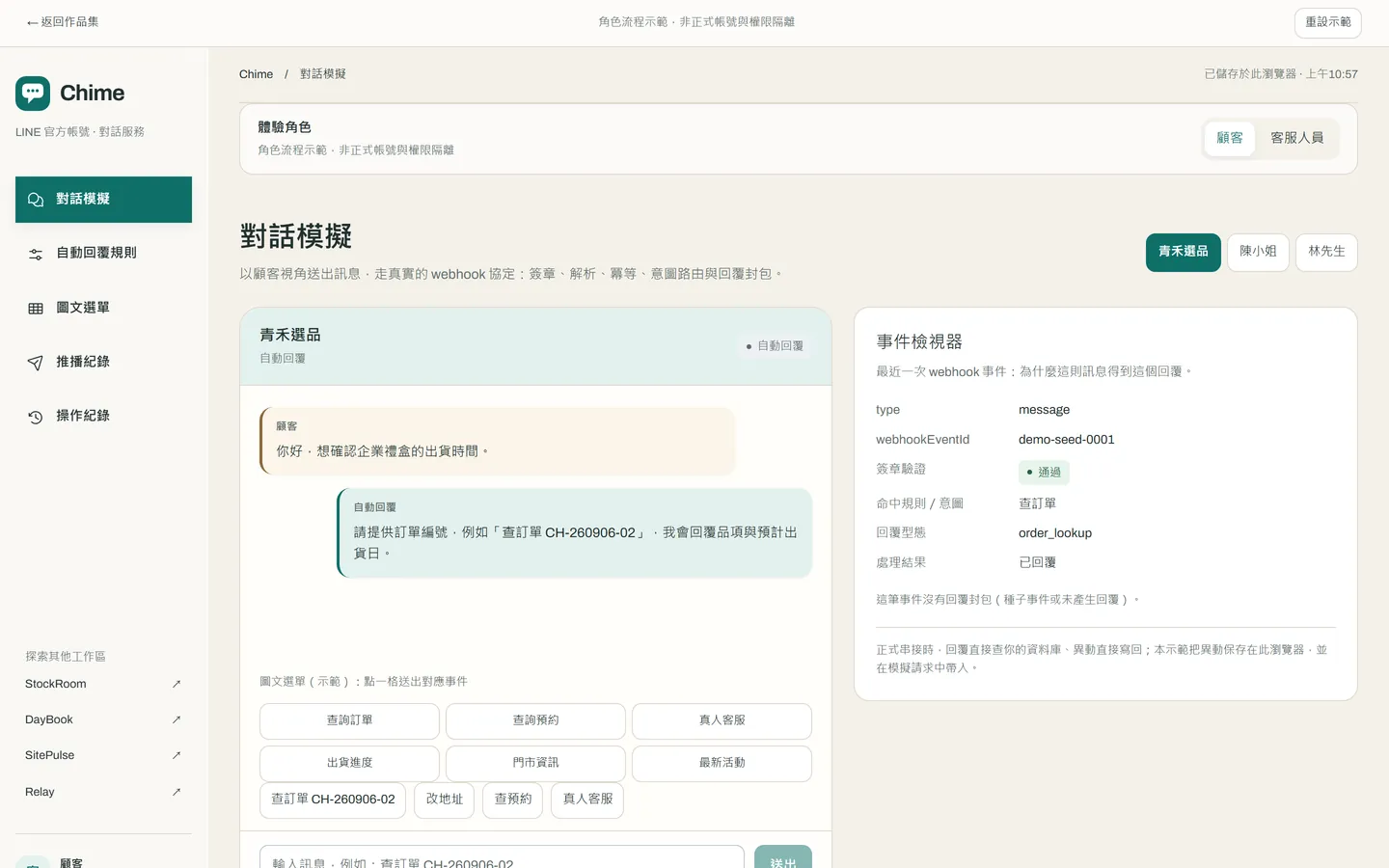Screen dimensions: 1389x868
Task: Click the 門市資訊 rich menu cell
Action: [535, 764]
